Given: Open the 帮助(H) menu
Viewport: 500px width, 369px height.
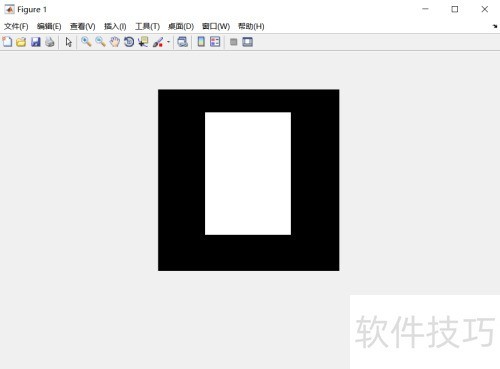Looking at the screenshot, I should (x=251, y=26).
